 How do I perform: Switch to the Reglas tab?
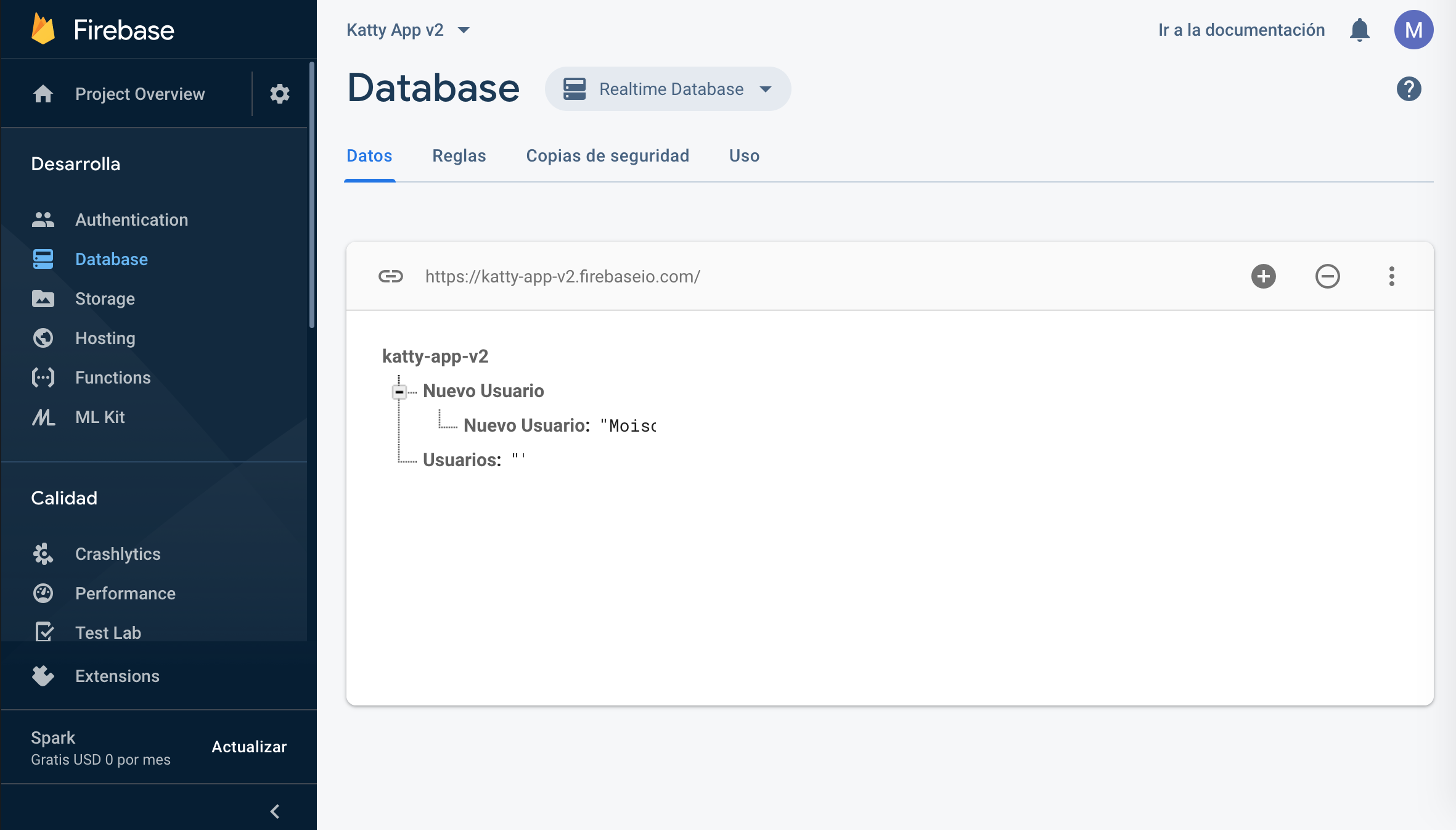pos(459,156)
